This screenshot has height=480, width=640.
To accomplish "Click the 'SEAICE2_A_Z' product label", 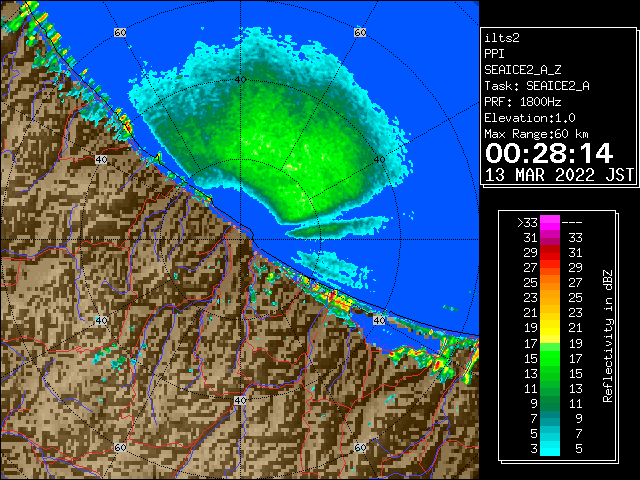I will (523, 70).
